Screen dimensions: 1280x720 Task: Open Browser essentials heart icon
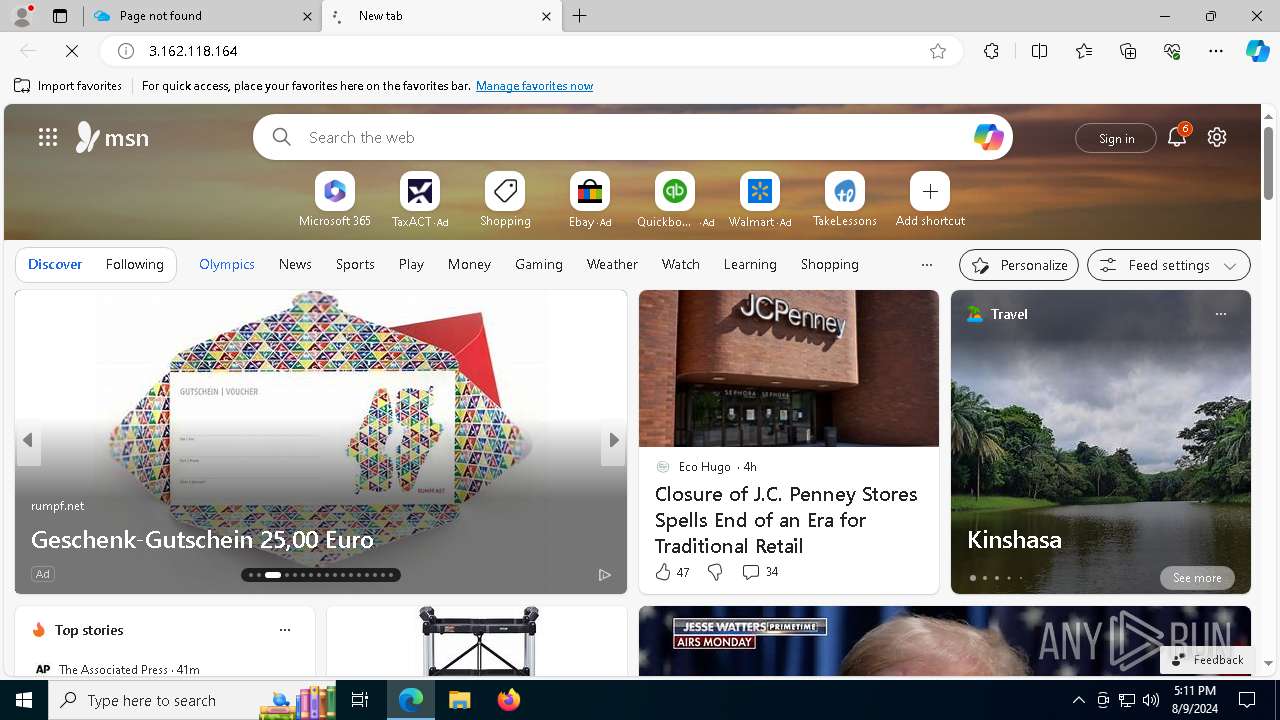point(1172,51)
